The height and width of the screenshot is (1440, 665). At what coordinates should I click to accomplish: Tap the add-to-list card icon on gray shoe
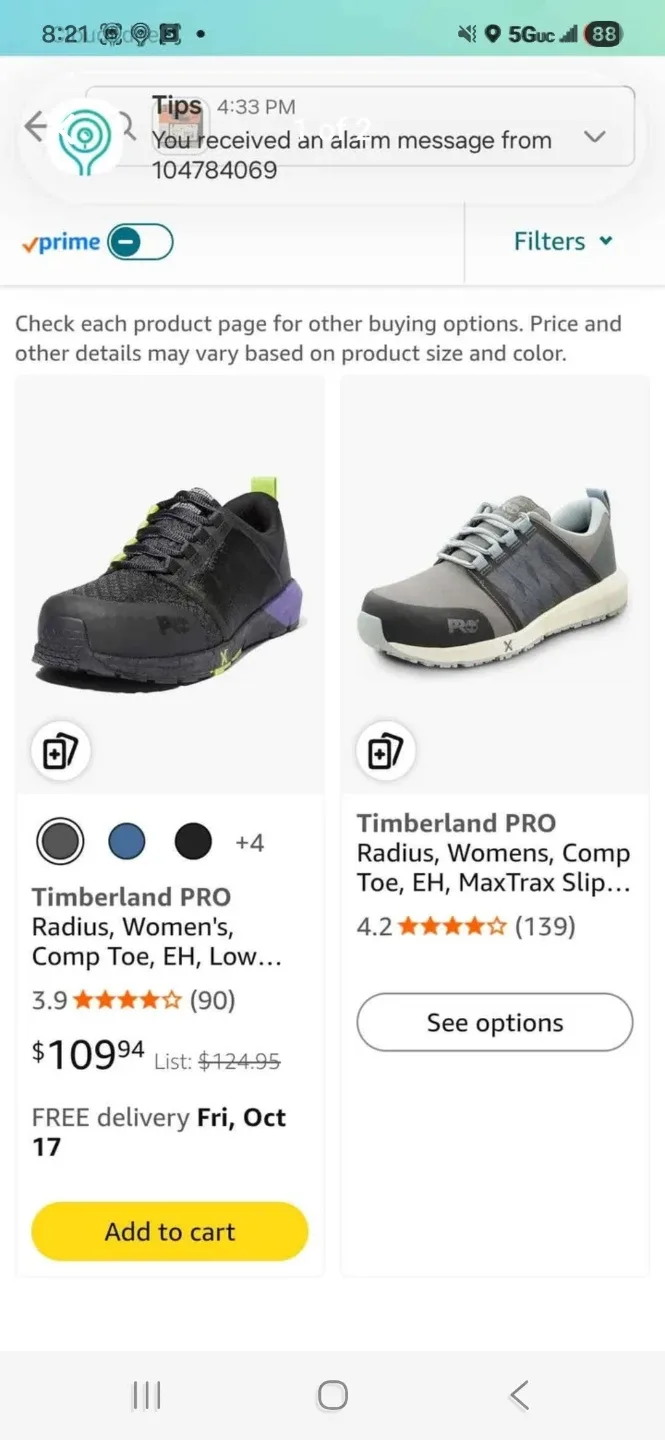pos(385,751)
